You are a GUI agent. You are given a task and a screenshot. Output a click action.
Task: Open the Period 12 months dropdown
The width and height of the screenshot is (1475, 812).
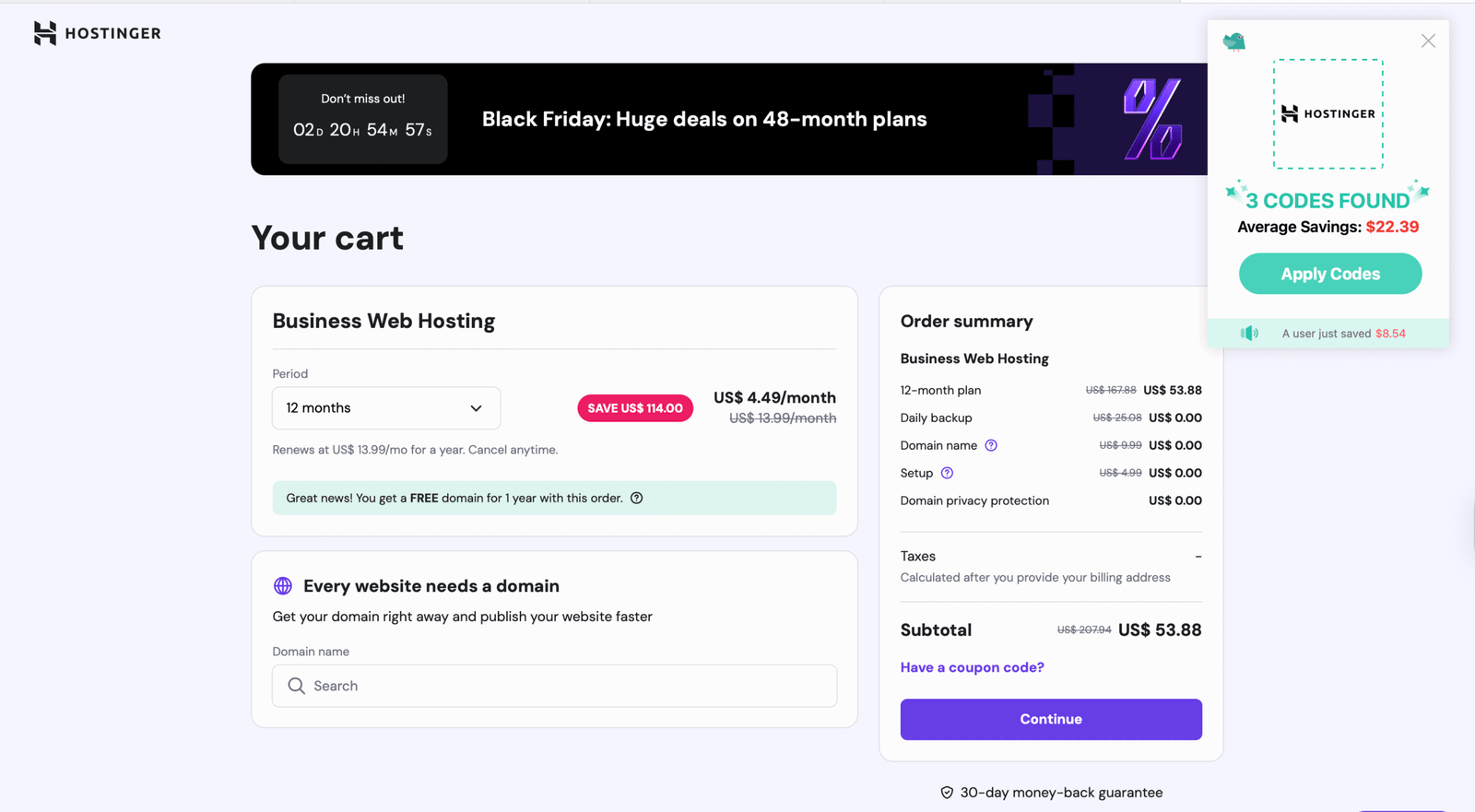pos(385,408)
